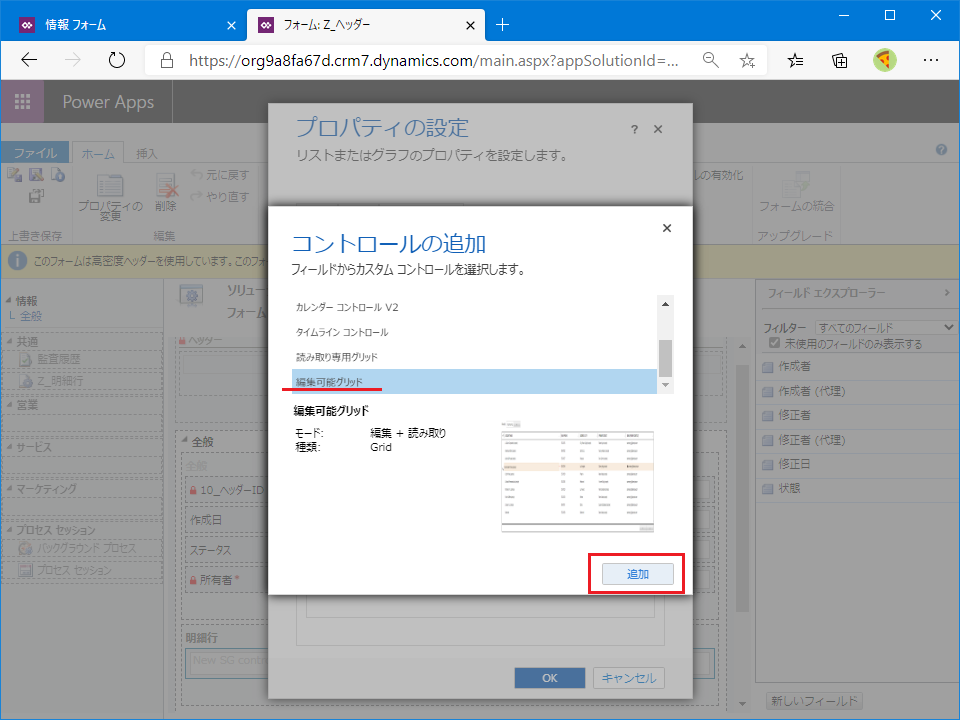Image resolution: width=960 pixels, height=720 pixels.
Task: Select 修正者 (代理) field
Action: click(857, 440)
